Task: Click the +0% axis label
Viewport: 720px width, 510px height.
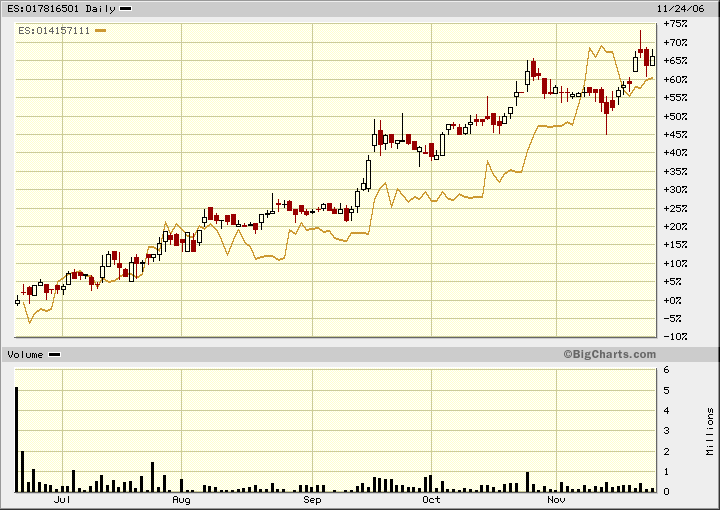Action: (x=675, y=300)
